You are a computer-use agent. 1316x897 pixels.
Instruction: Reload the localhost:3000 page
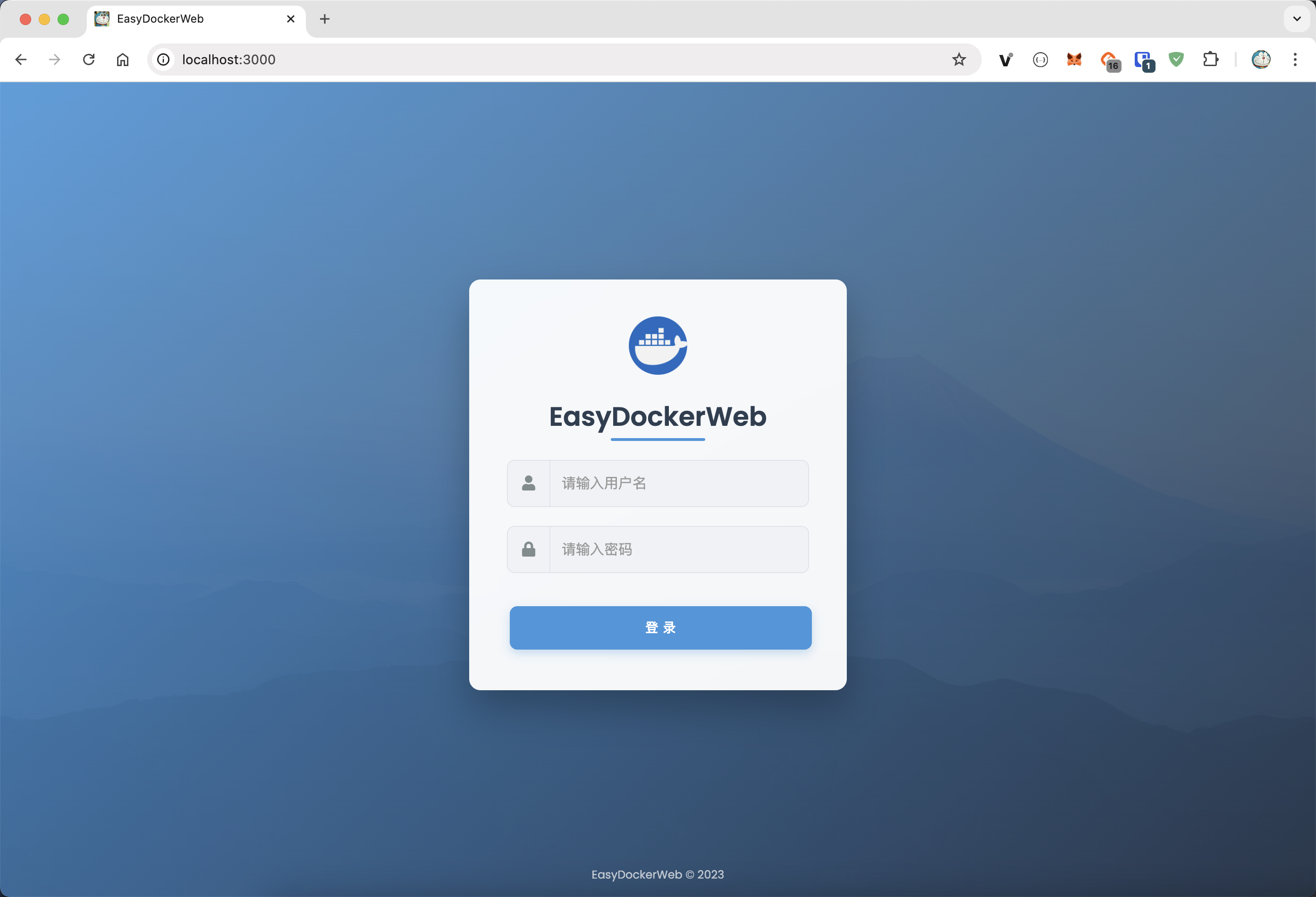[89, 59]
